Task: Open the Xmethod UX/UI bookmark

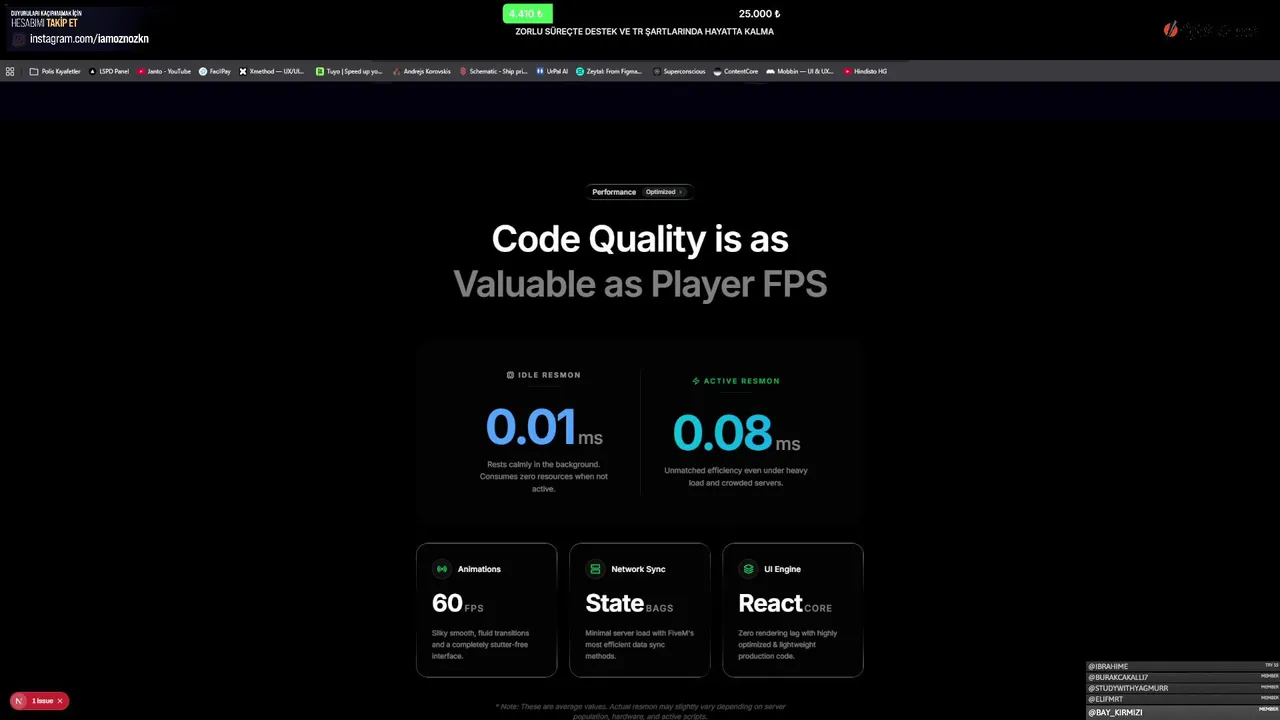Action: pos(272,71)
